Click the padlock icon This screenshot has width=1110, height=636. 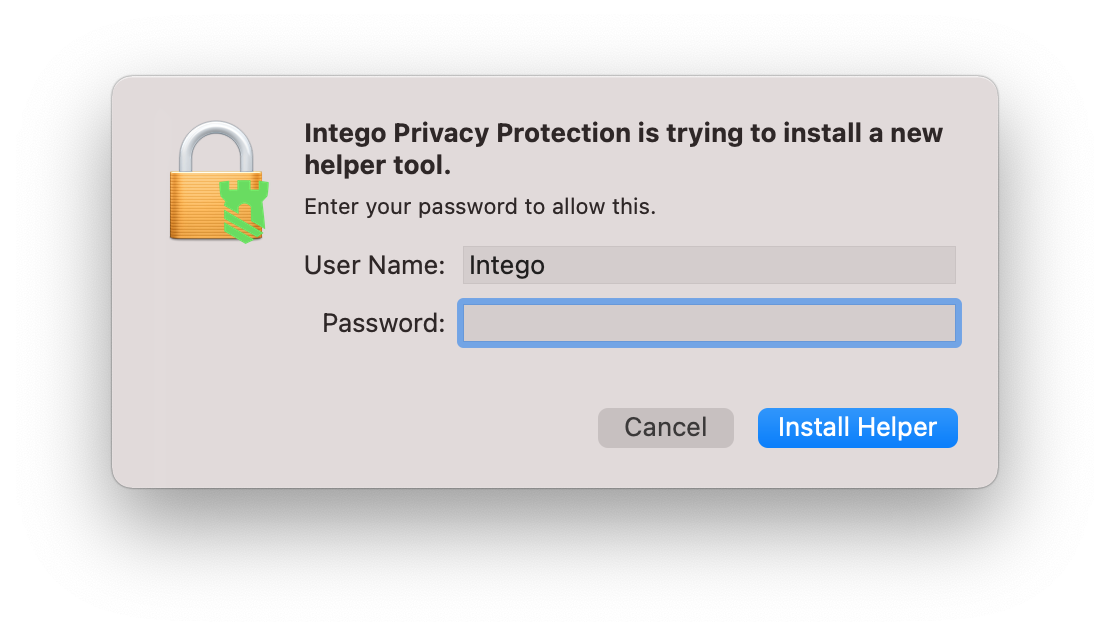coord(218,181)
